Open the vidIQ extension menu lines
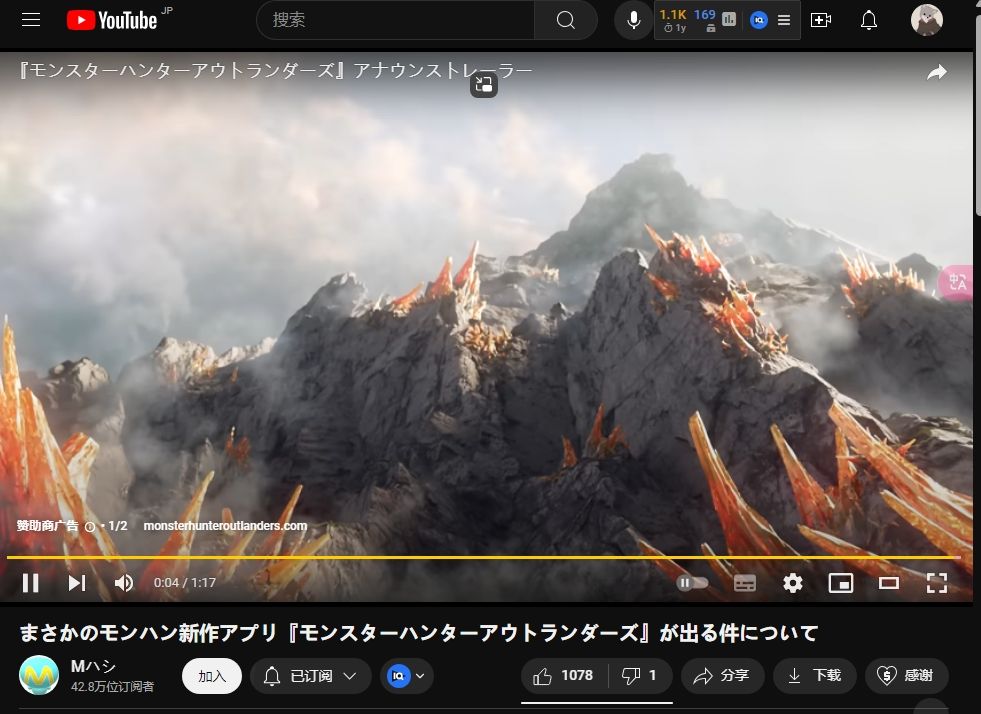 coord(784,20)
